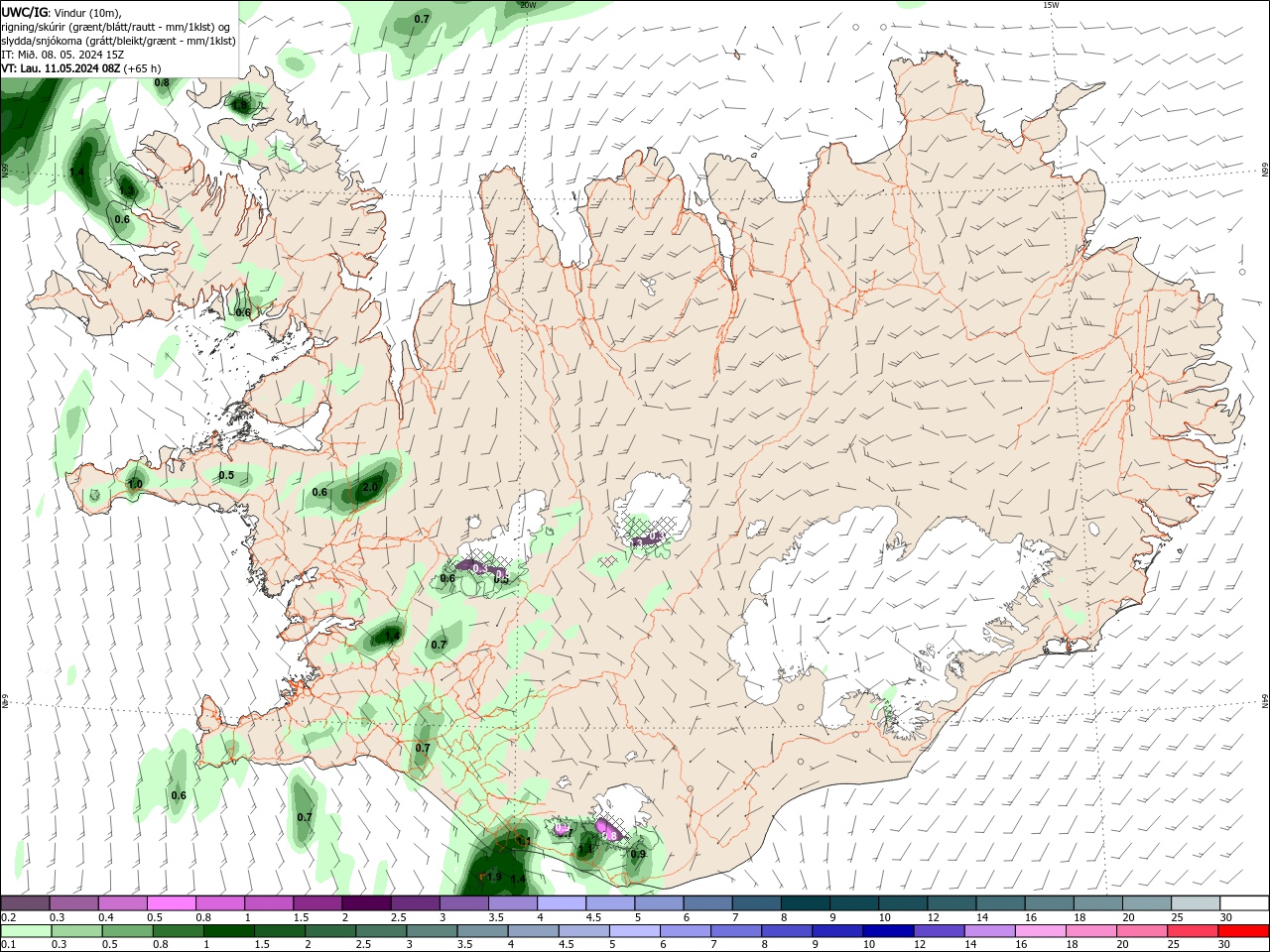Click the '15W' longitude label
Image resolution: width=1270 pixels, height=952 pixels.
1051,5
